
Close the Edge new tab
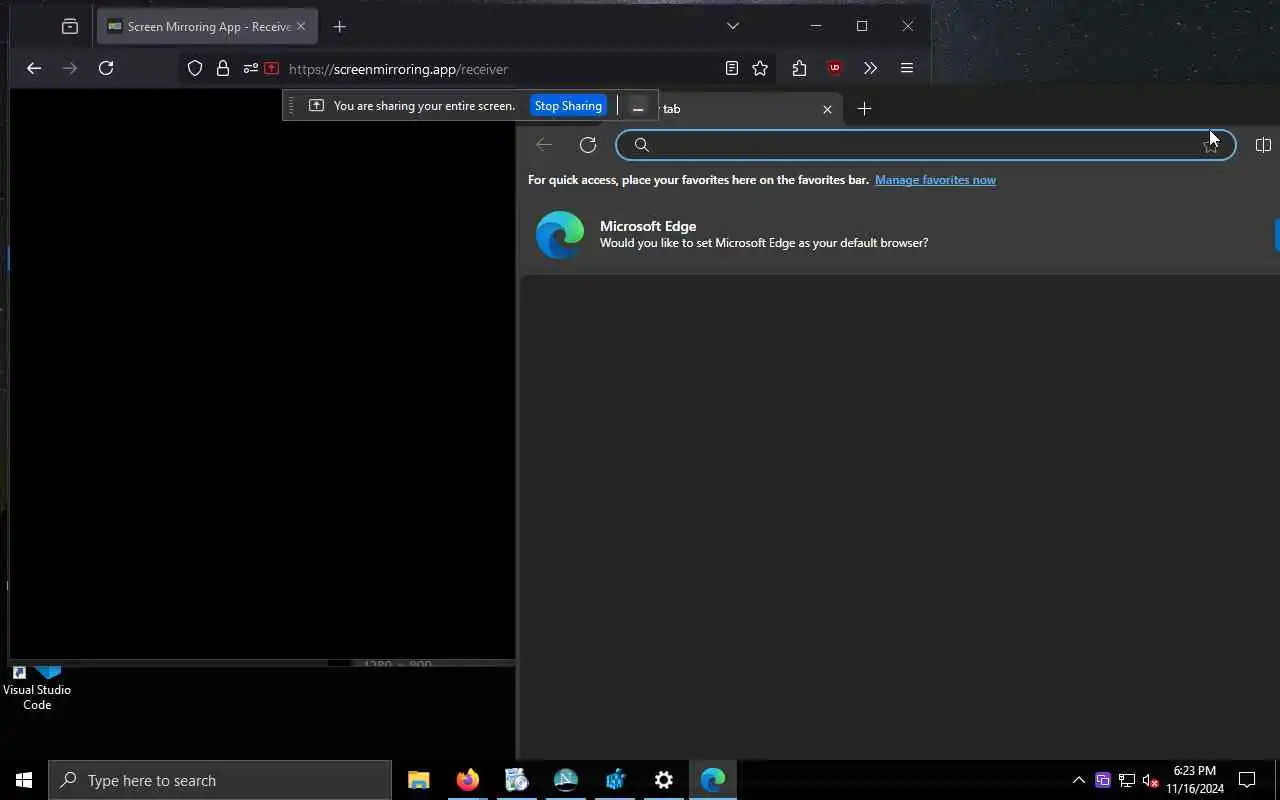tap(827, 109)
